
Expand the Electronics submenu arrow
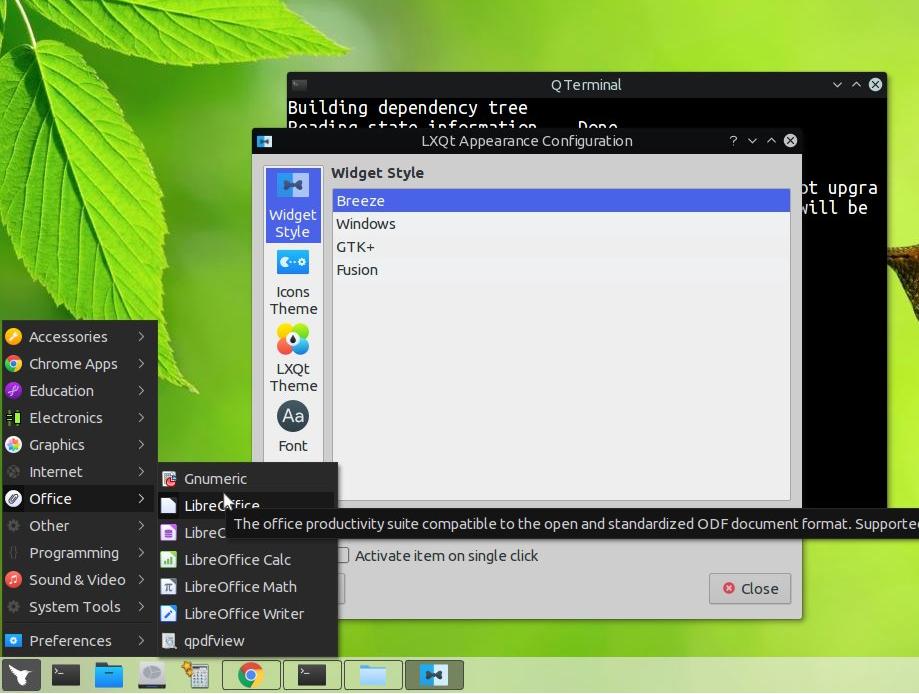click(x=141, y=417)
